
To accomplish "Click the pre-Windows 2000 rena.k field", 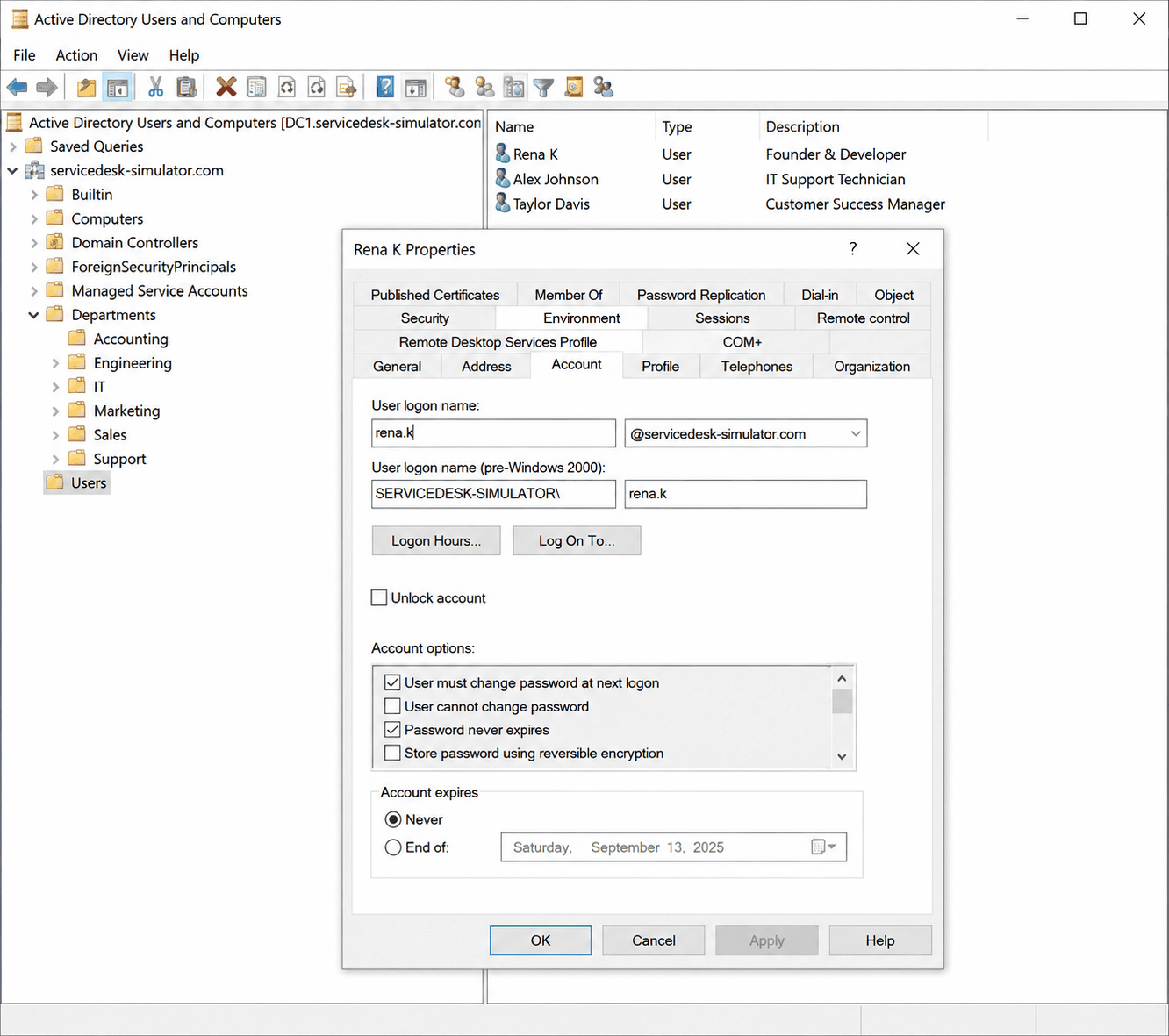I will pyautogui.click(x=746, y=493).
